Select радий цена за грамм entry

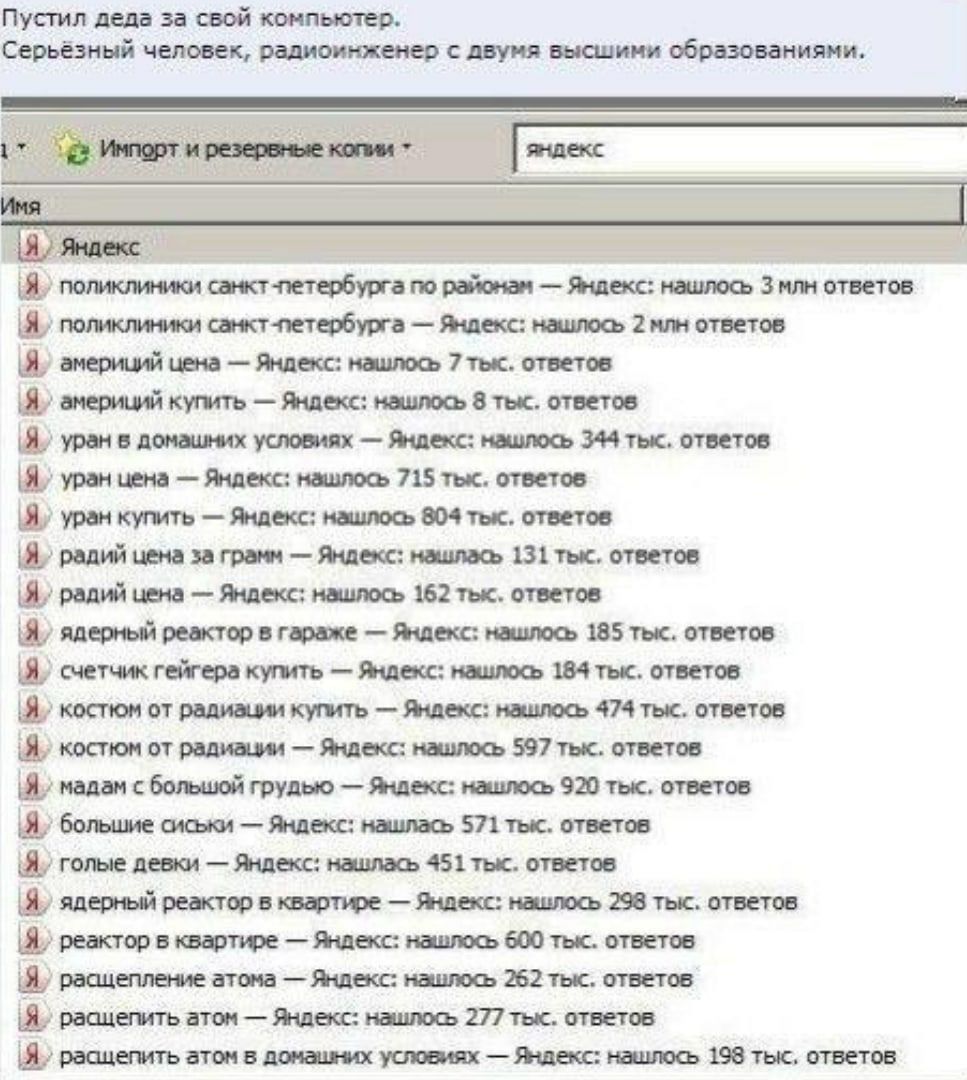(379, 555)
